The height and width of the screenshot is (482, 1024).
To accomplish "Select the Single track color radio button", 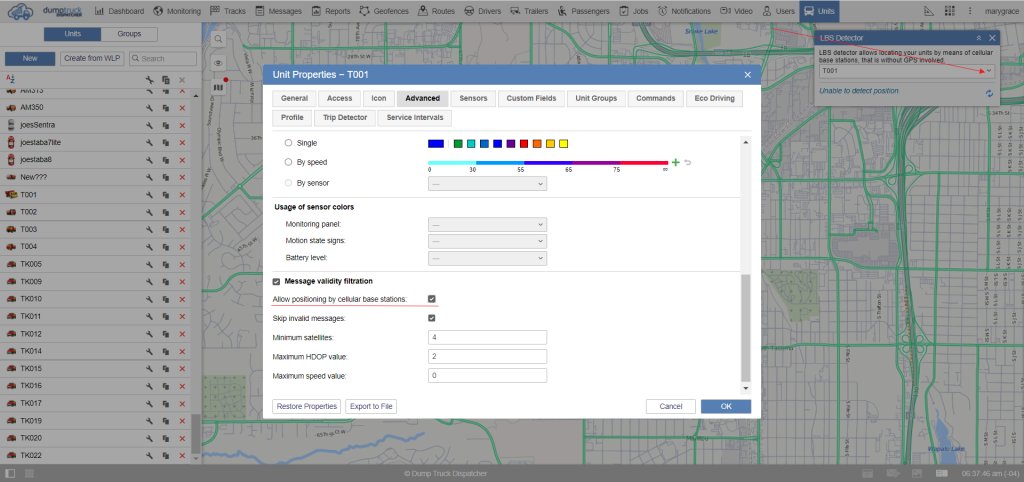I will pos(290,143).
